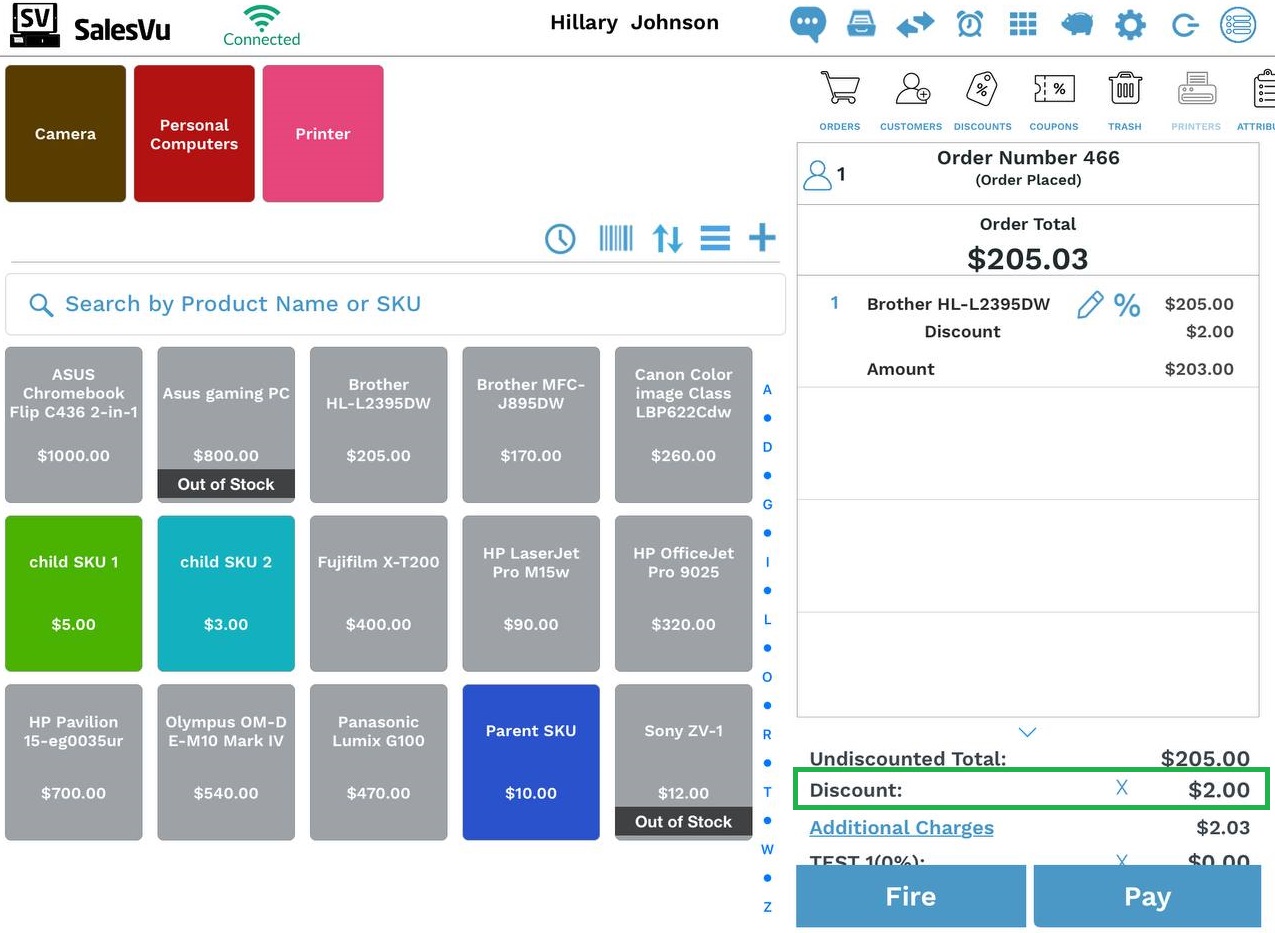This screenshot has width=1275, height=933.
Task: Open the chat messages icon
Action: click(x=808, y=23)
